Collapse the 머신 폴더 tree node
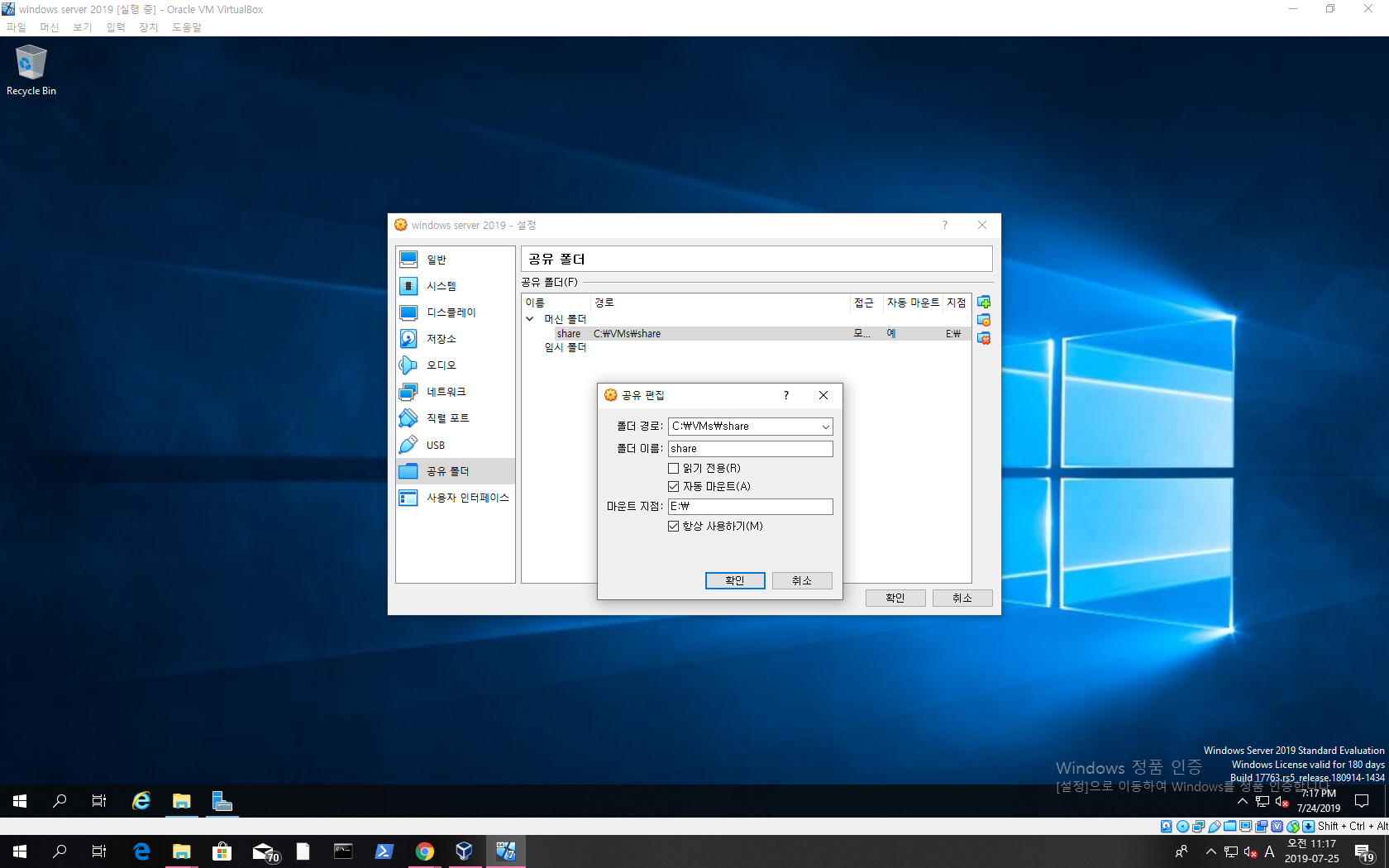This screenshot has width=1389, height=868. pyautogui.click(x=530, y=319)
